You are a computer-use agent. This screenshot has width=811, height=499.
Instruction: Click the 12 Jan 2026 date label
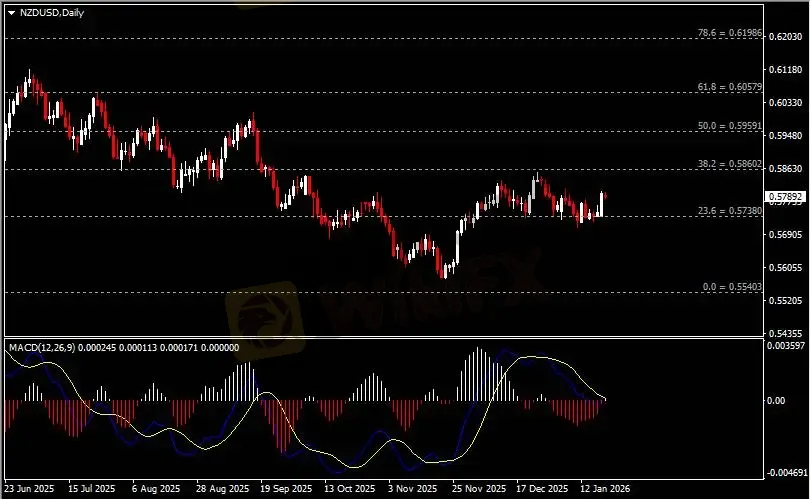[605, 489]
